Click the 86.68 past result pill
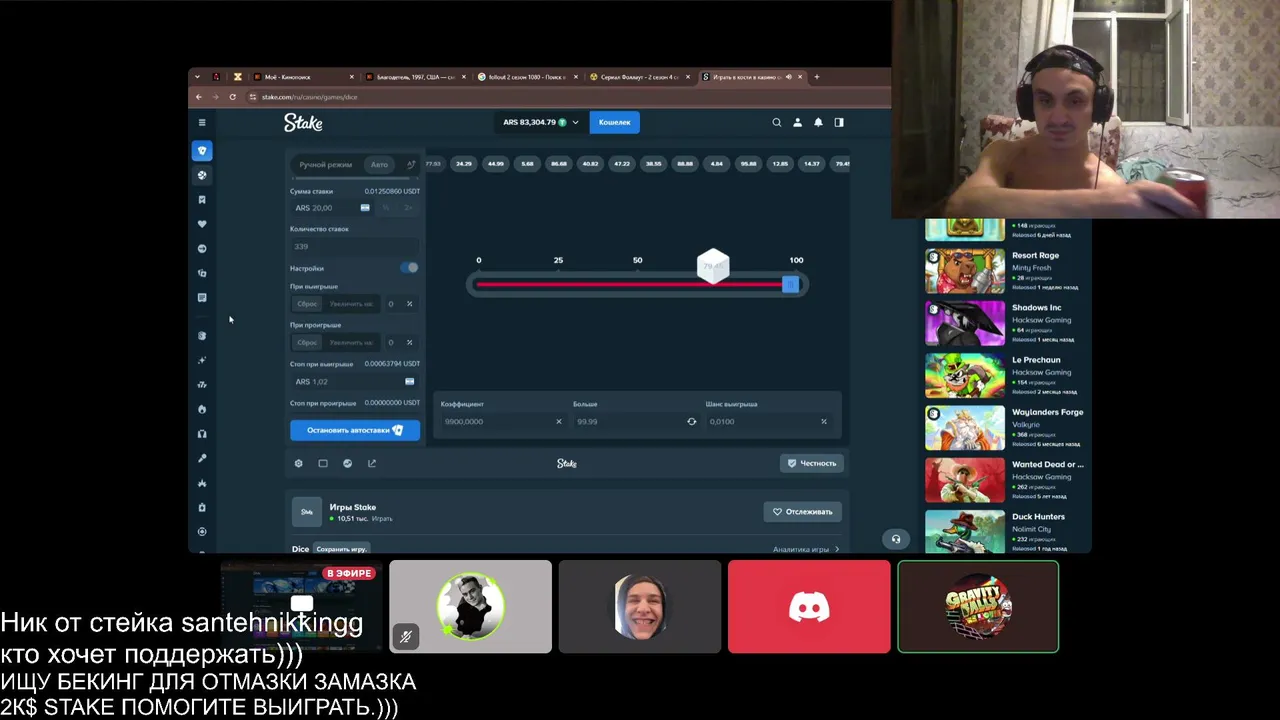The image size is (1280, 720). [558, 164]
